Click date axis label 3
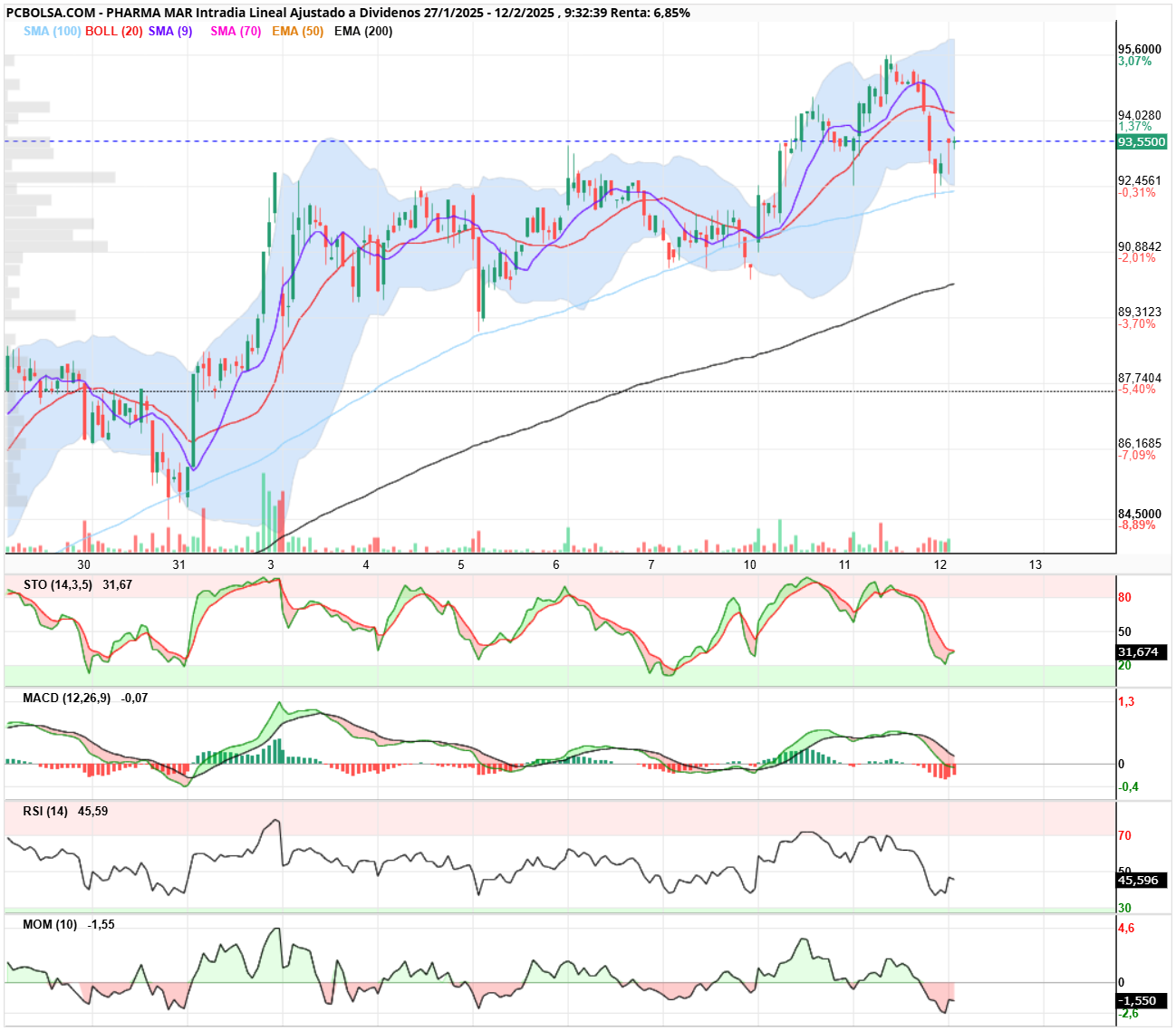The height and width of the screenshot is (1031, 1176). (x=271, y=564)
